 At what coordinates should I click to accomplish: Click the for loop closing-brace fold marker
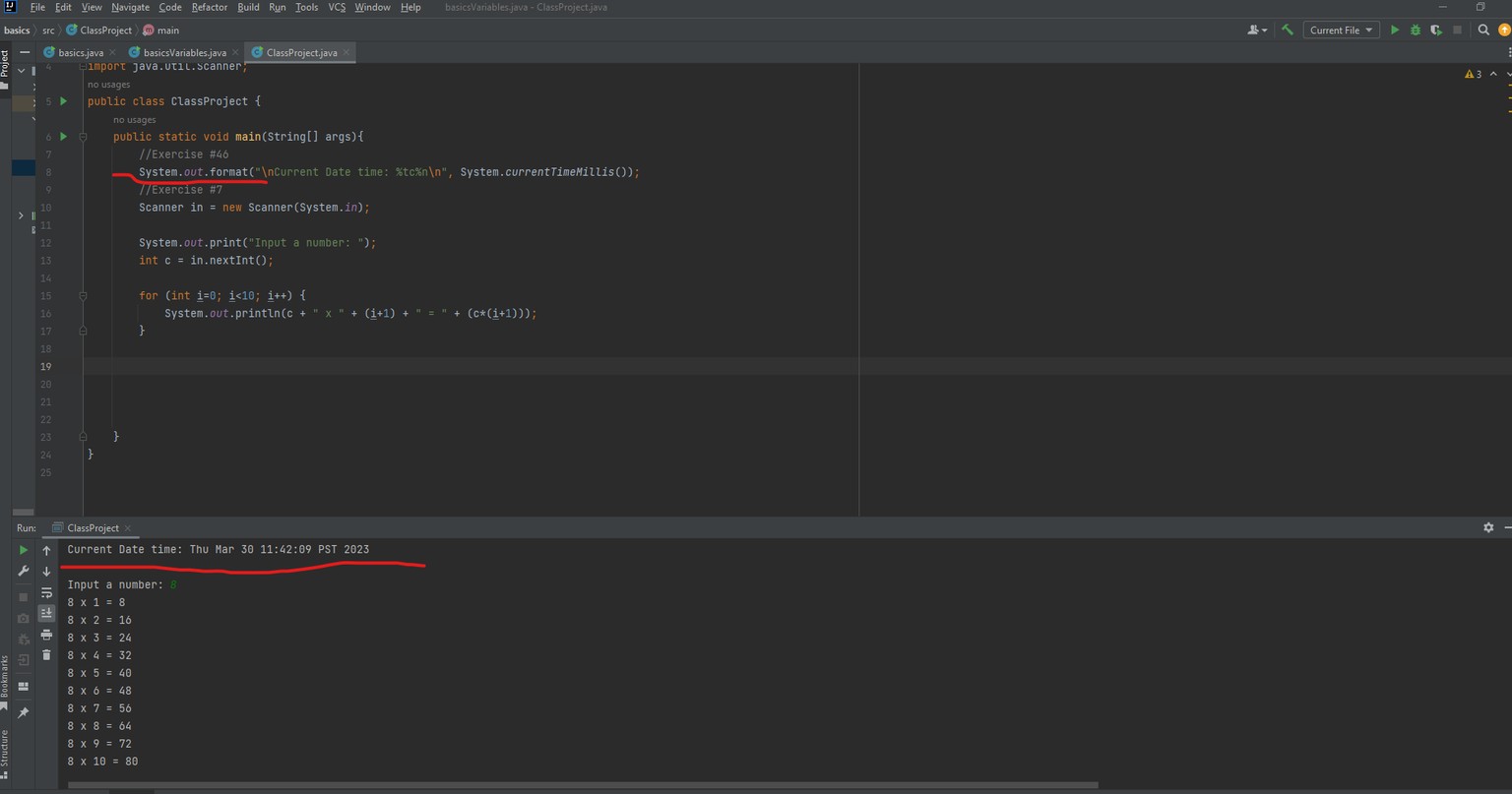pyautogui.click(x=83, y=332)
